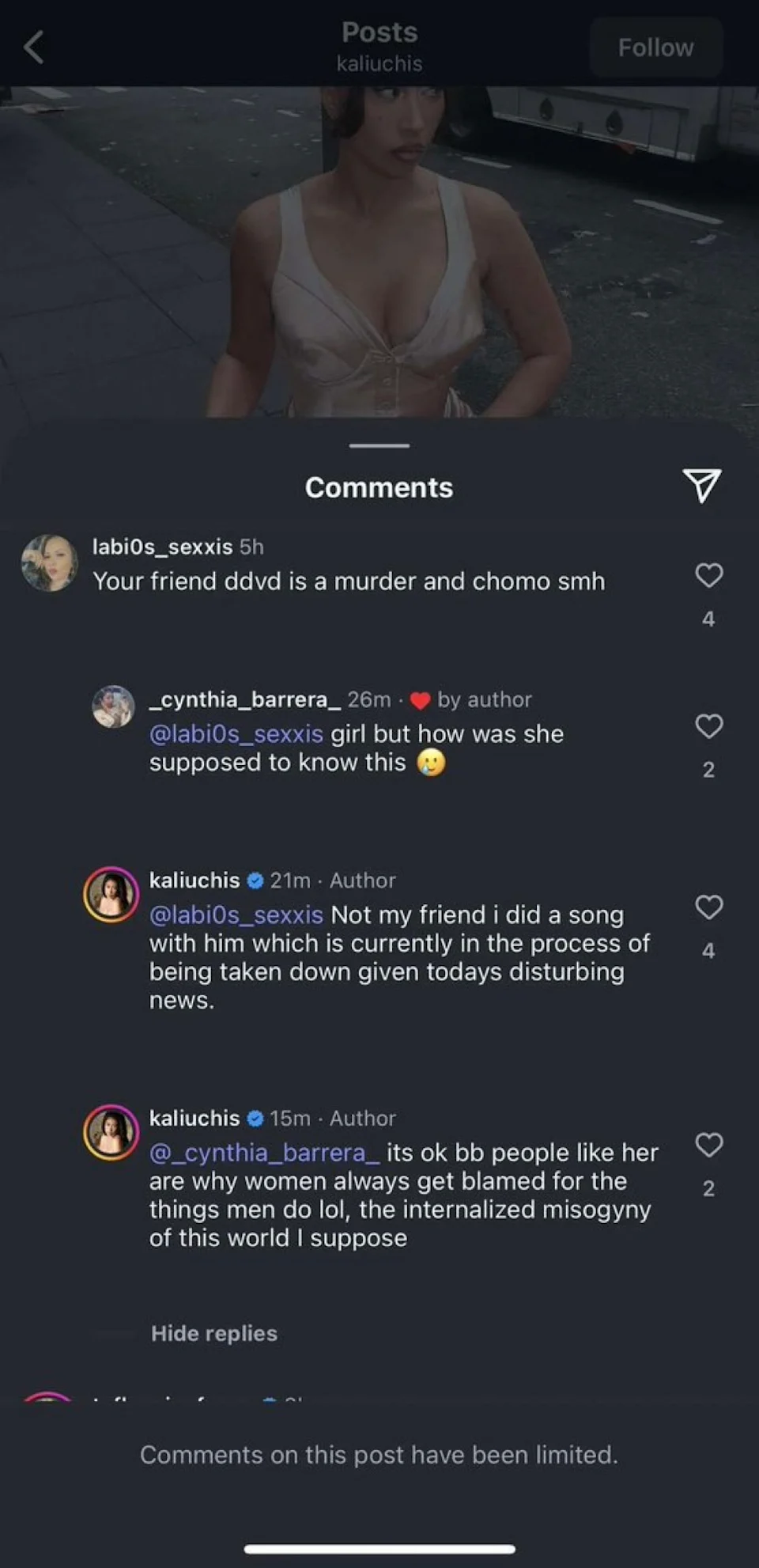Like kaliuchis's 21m reply
This screenshot has width=759, height=1568.
708,907
